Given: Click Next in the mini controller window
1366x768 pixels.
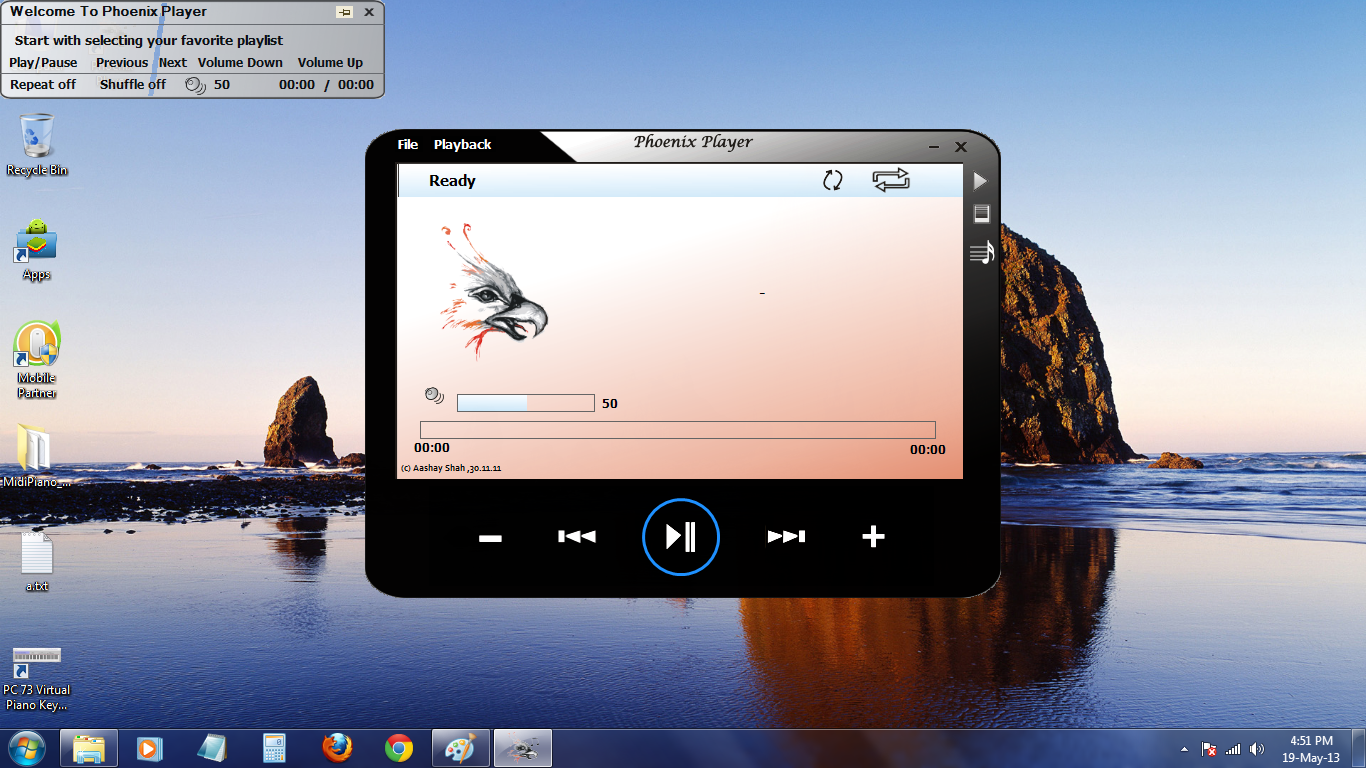Looking at the screenshot, I should 172,62.
